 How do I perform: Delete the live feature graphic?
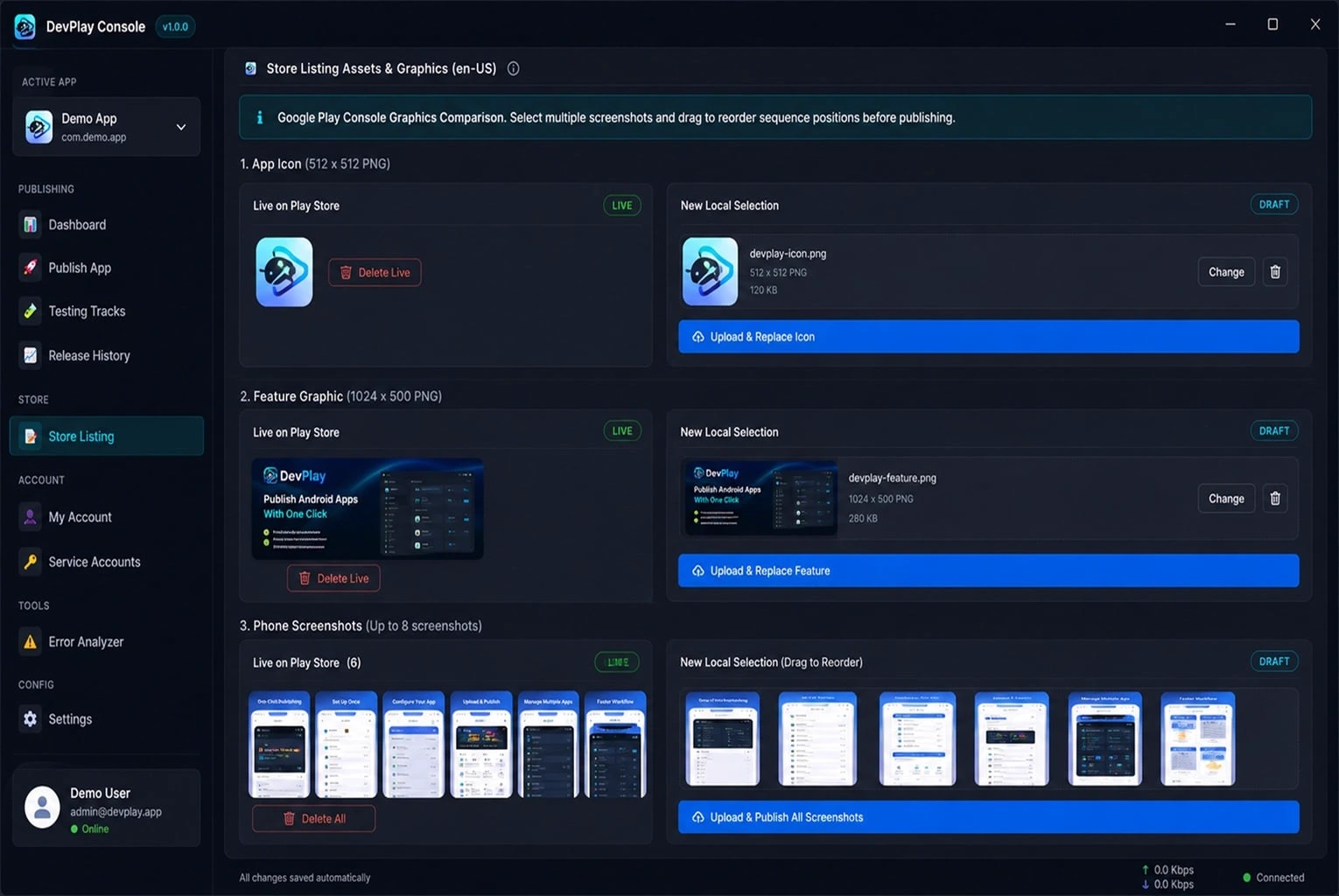(x=333, y=578)
